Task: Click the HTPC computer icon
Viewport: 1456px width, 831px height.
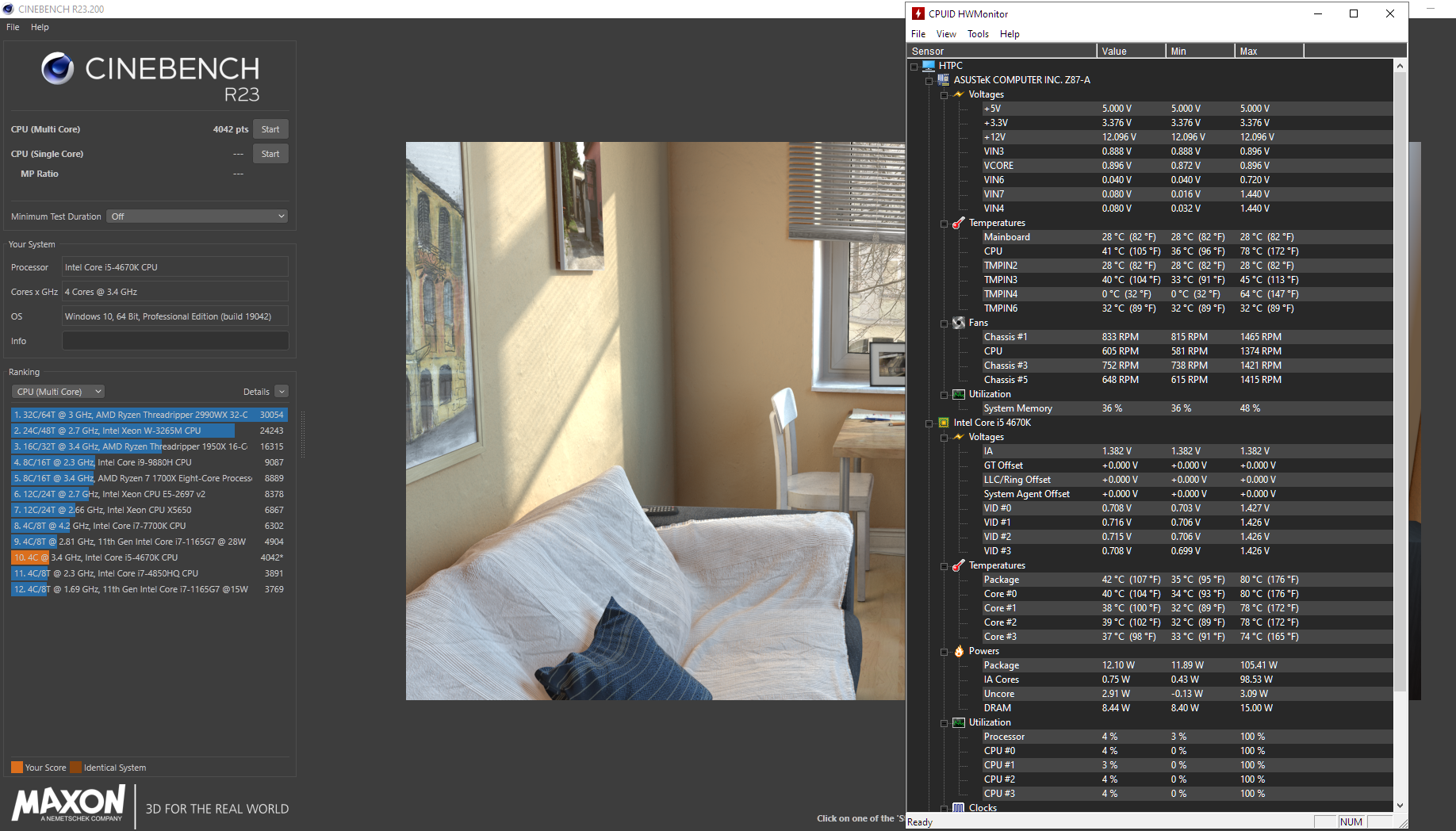Action: (929, 66)
